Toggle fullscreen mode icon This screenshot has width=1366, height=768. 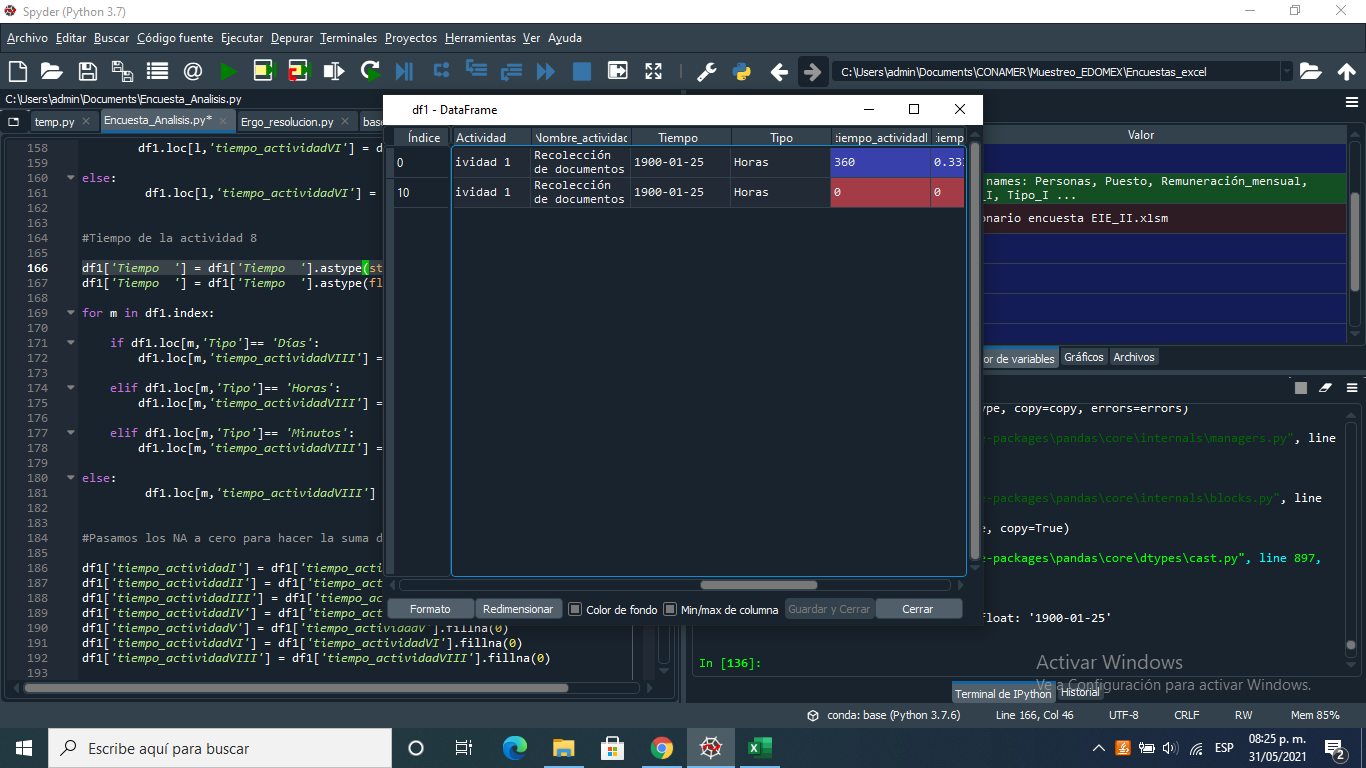tap(653, 71)
